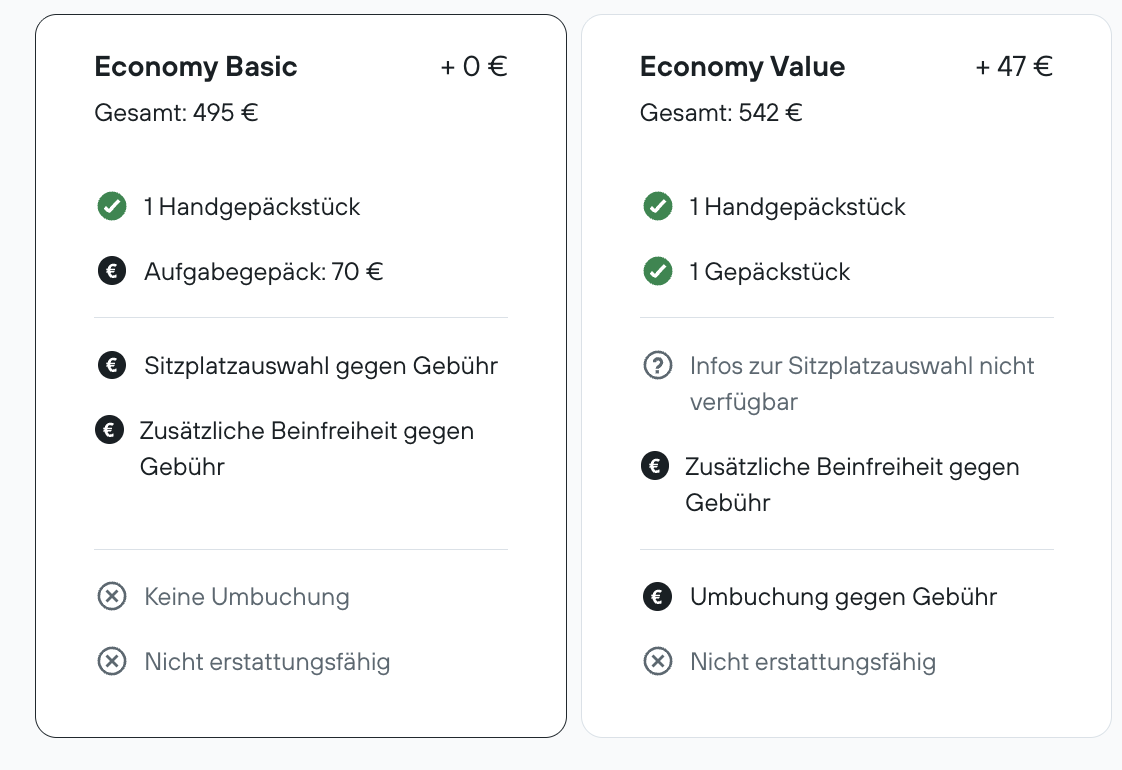
Task: Click euro icon next to Aufgabegepäck: 70 €
Action: tap(112, 271)
